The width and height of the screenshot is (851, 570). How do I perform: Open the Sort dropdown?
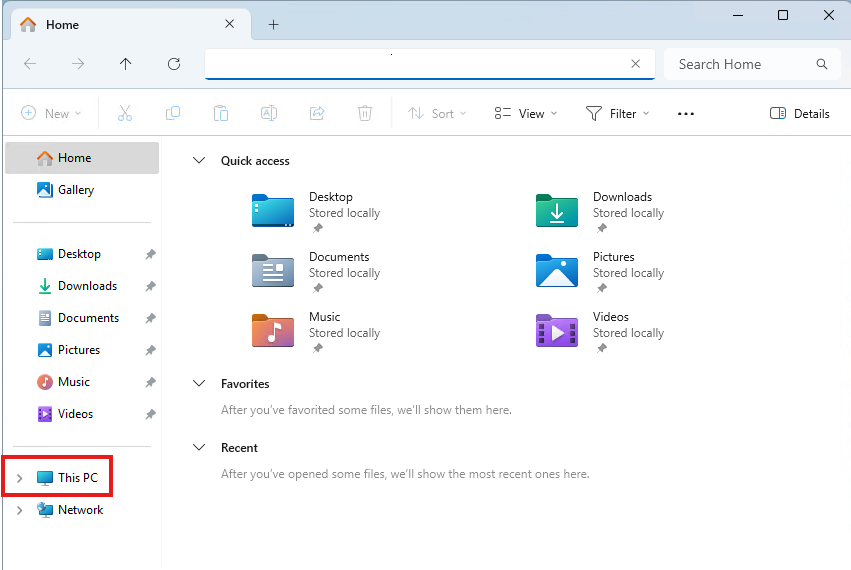(x=437, y=113)
